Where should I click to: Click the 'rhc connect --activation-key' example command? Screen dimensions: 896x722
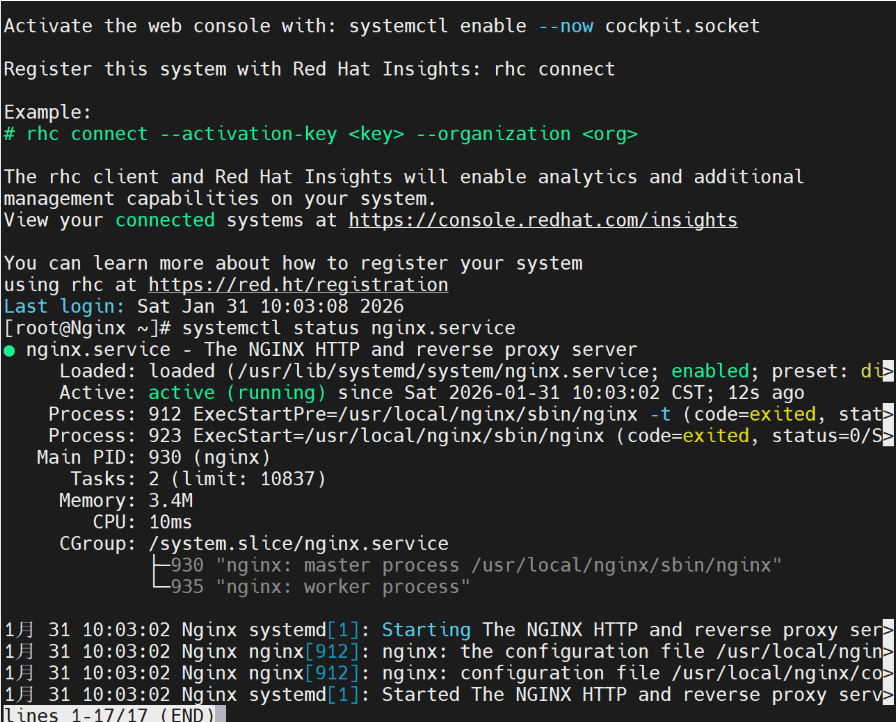[321, 134]
